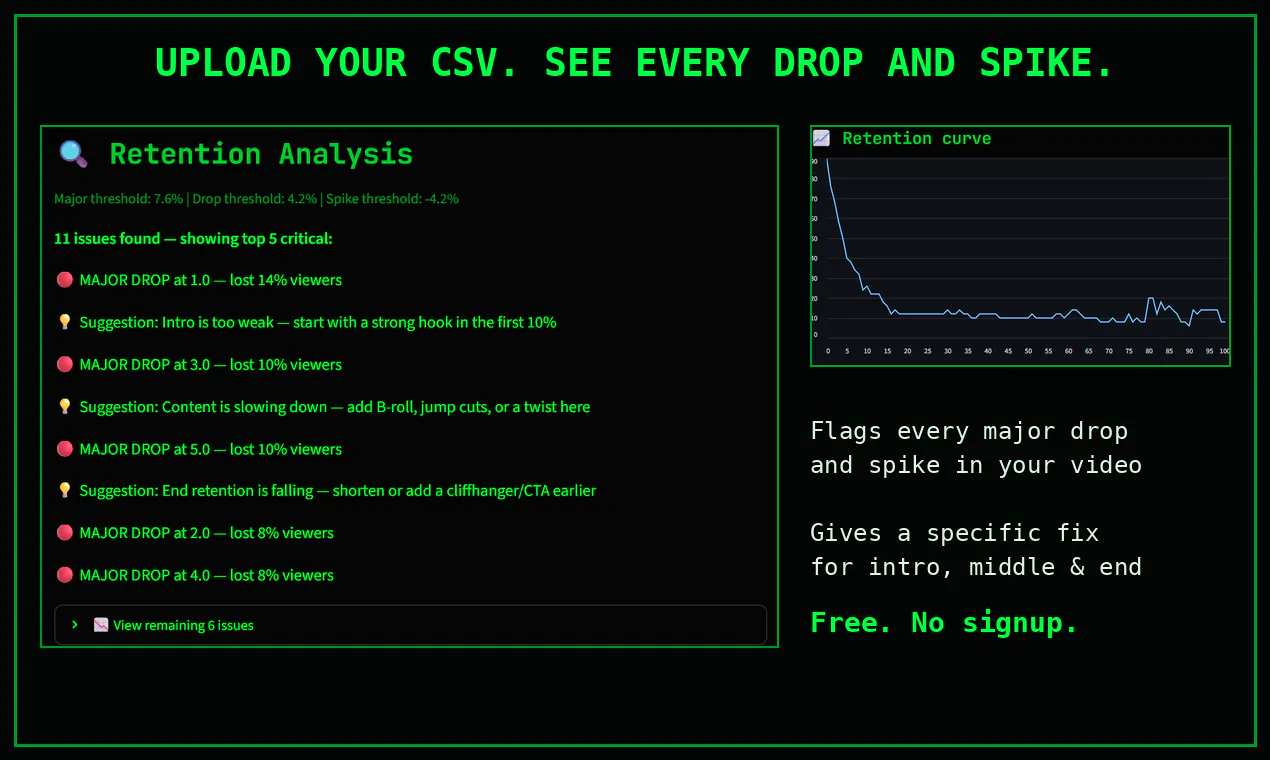Image resolution: width=1270 pixels, height=760 pixels.
Task: Click the downward chart icon in the remaining issues expander
Action: (101, 625)
